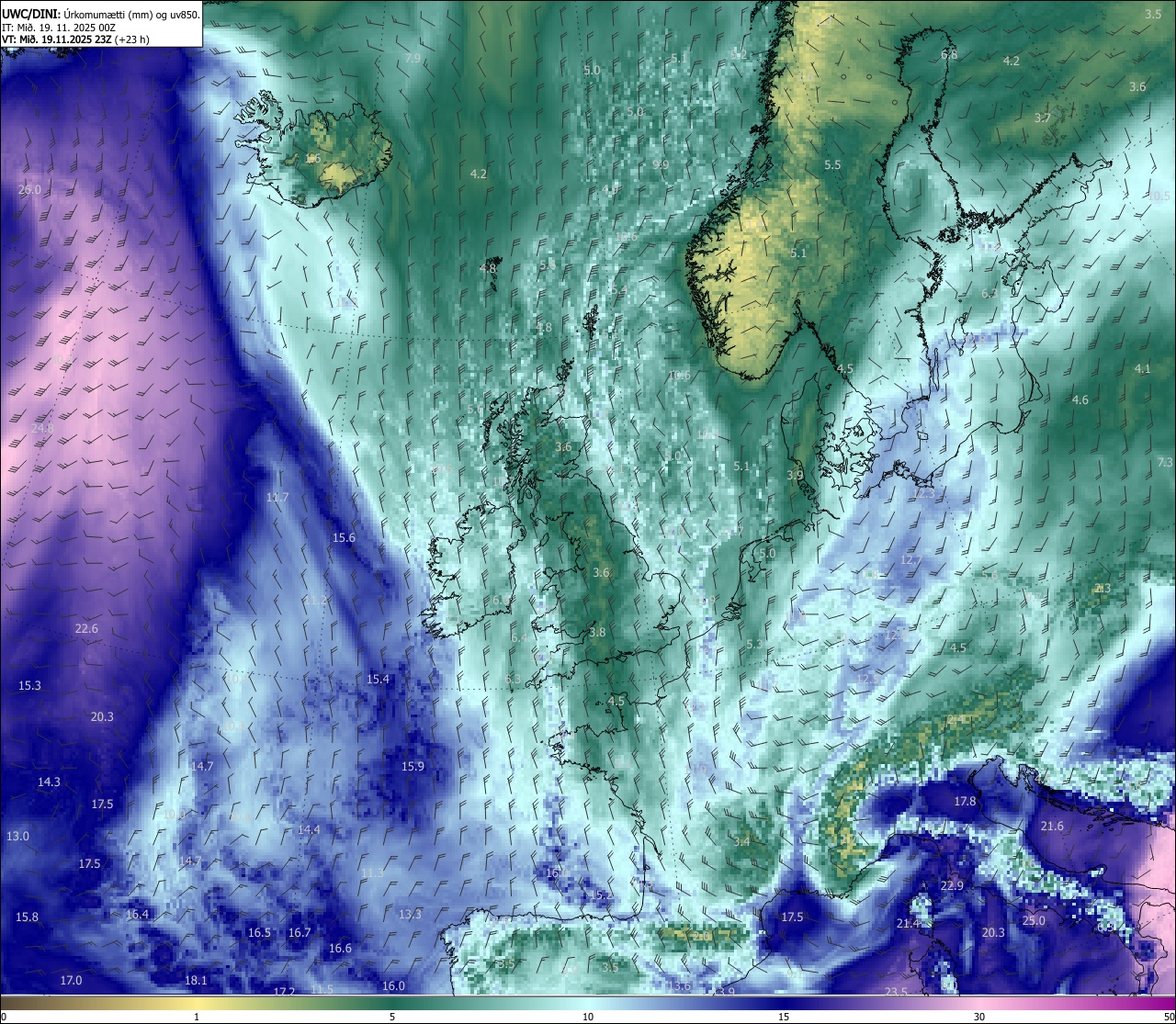Click the 3.4 value over France
This screenshot has height=1024, width=1176.
coord(741,841)
